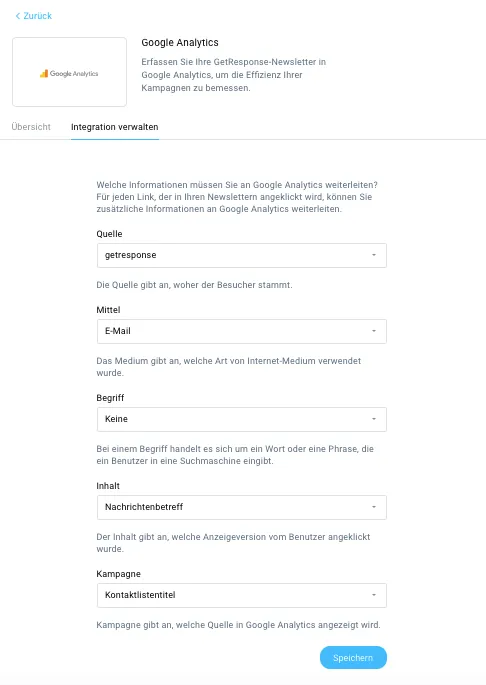Screen dimensions: 486x685
Task: Click the Keine value in Begriff field
Action: tap(116, 419)
